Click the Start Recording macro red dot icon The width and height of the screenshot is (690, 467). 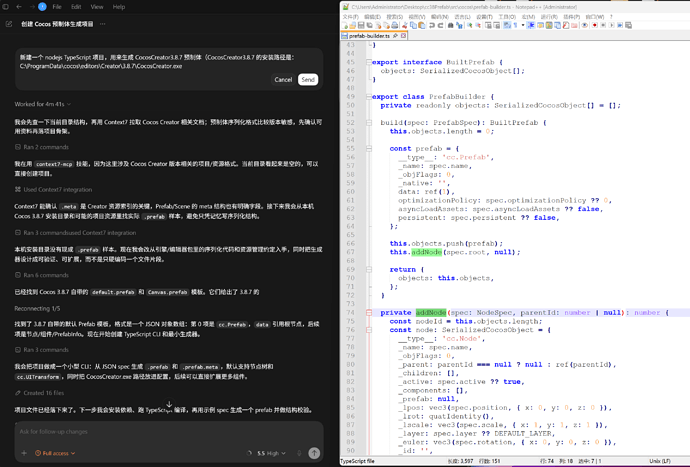point(595,25)
